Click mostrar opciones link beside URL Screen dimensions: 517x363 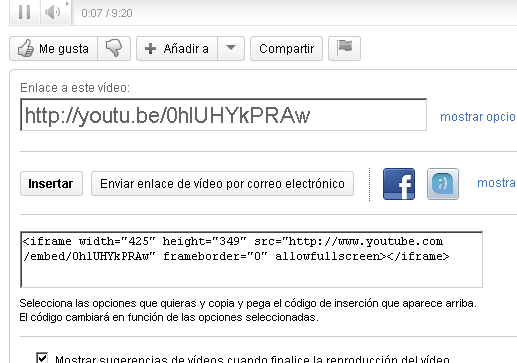coord(478,117)
